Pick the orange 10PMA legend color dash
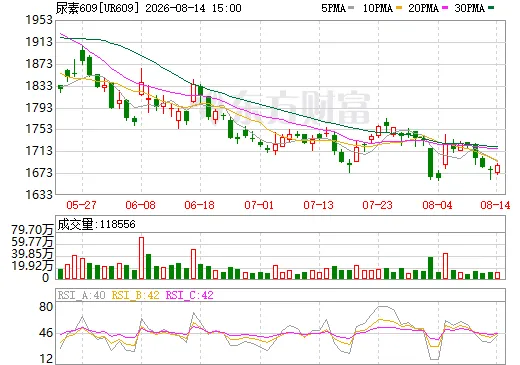This screenshot has height=365, width=520. click(x=398, y=8)
